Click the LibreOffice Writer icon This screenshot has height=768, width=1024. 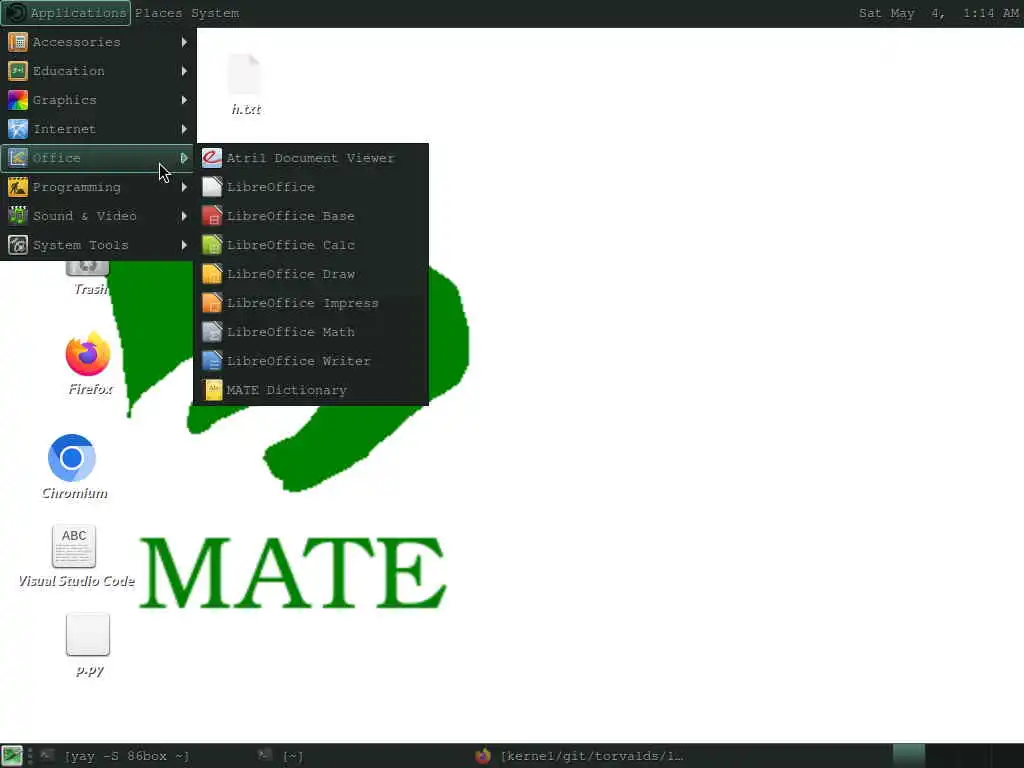[212, 361]
